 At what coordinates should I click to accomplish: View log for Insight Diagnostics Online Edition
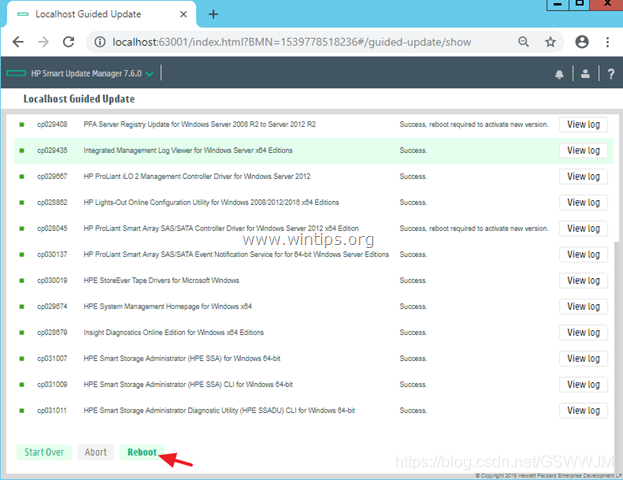[x=583, y=333]
